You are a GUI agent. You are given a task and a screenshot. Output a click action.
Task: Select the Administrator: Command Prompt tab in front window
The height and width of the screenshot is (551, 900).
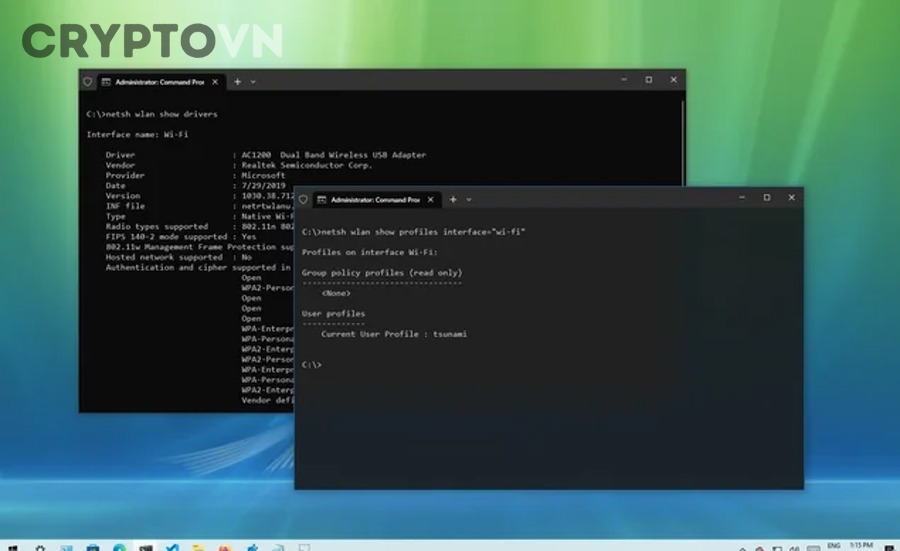[x=376, y=200]
